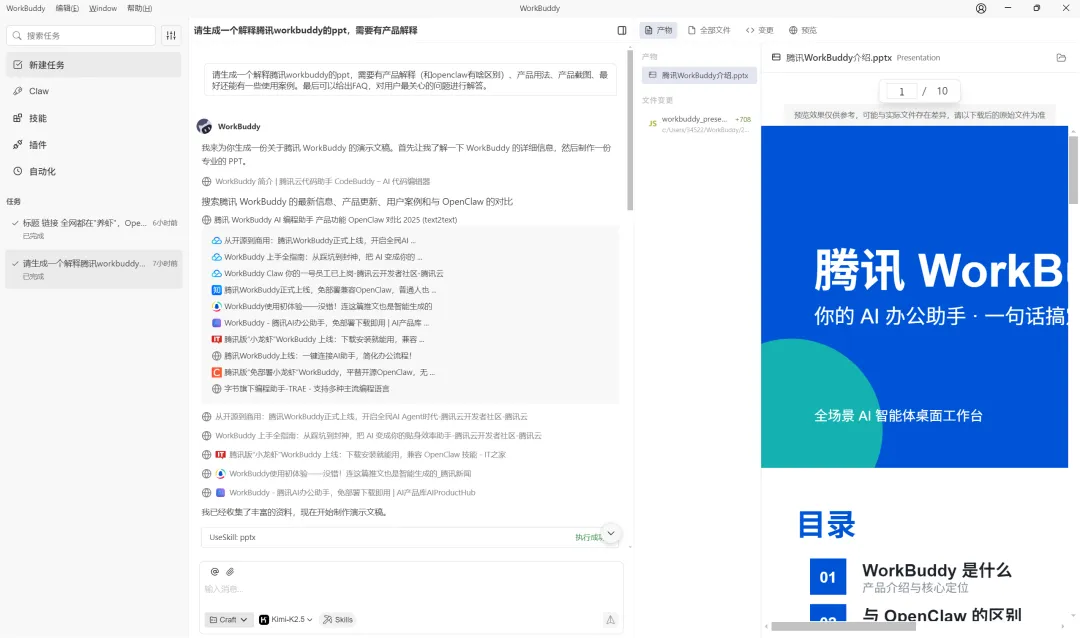The height and width of the screenshot is (638, 1080).
Task: Open the 编辑 menu
Action: click(67, 8)
